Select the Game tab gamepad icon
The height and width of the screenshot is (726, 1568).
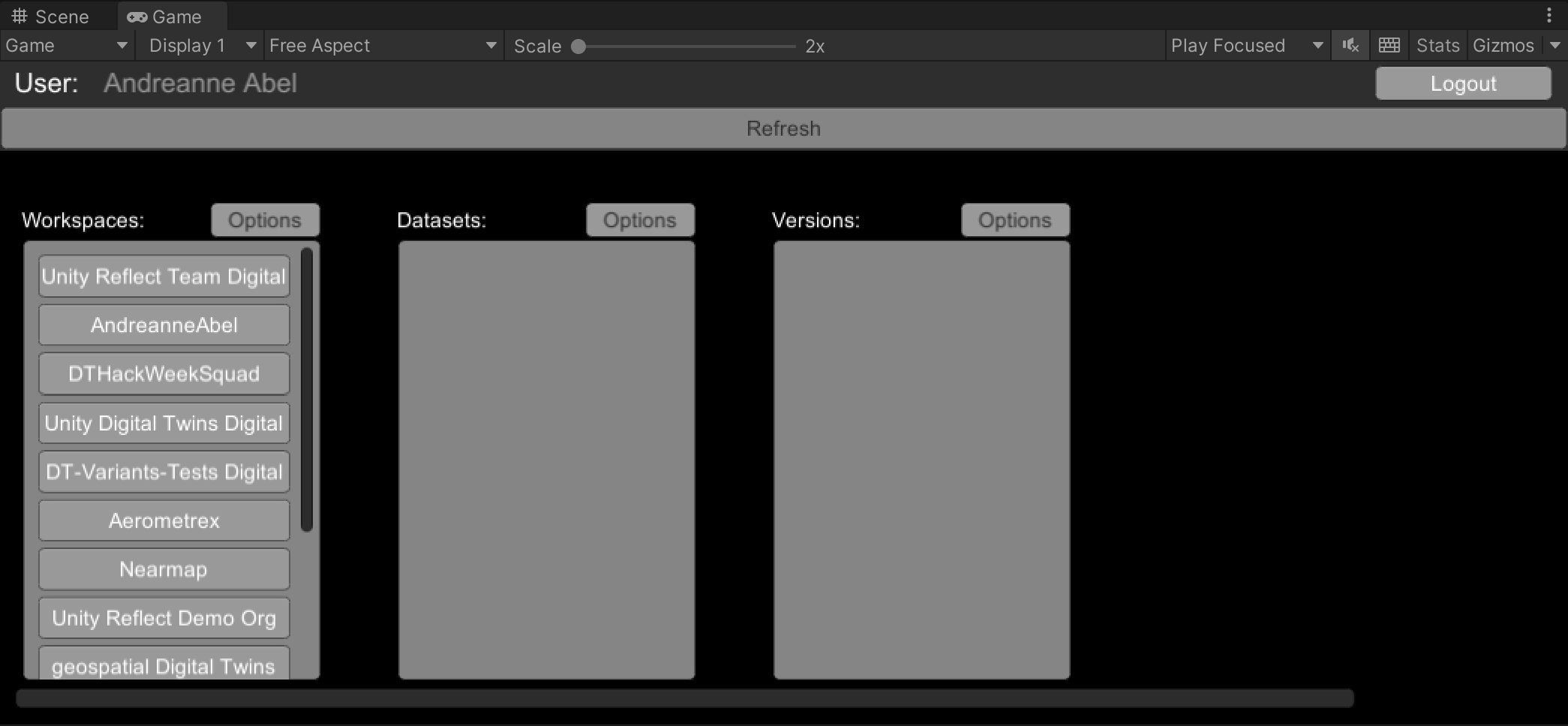click(x=136, y=16)
